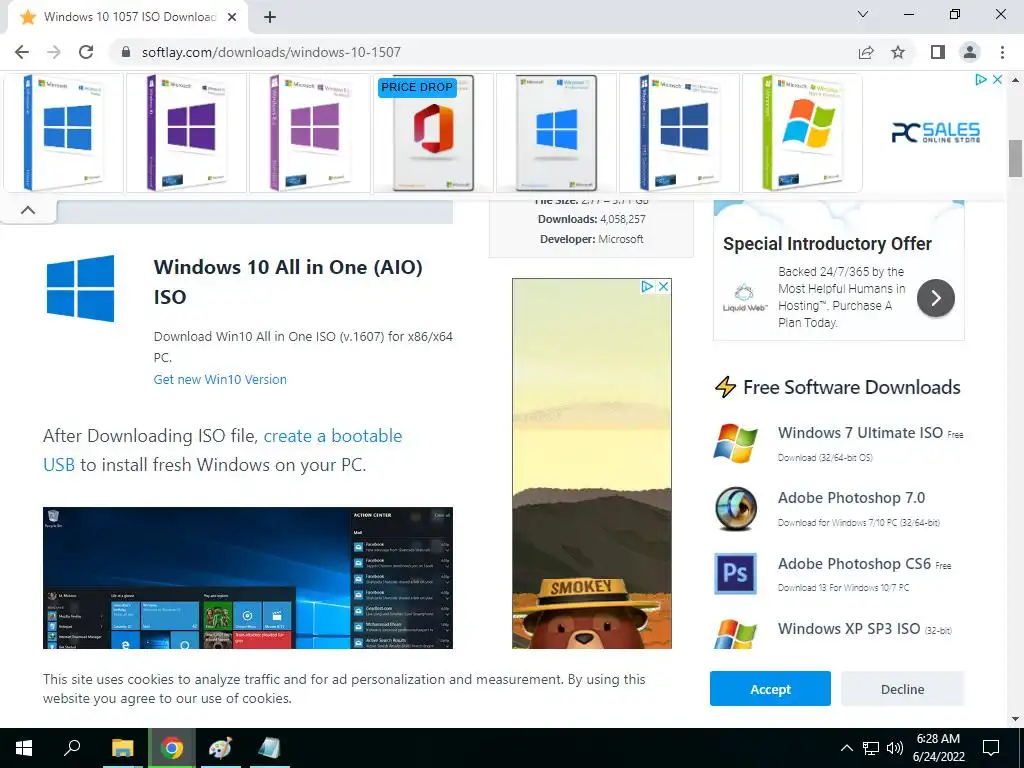Click the browser forward arrow
The height and width of the screenshot is (768, 1024).
(x=54, y=52)
